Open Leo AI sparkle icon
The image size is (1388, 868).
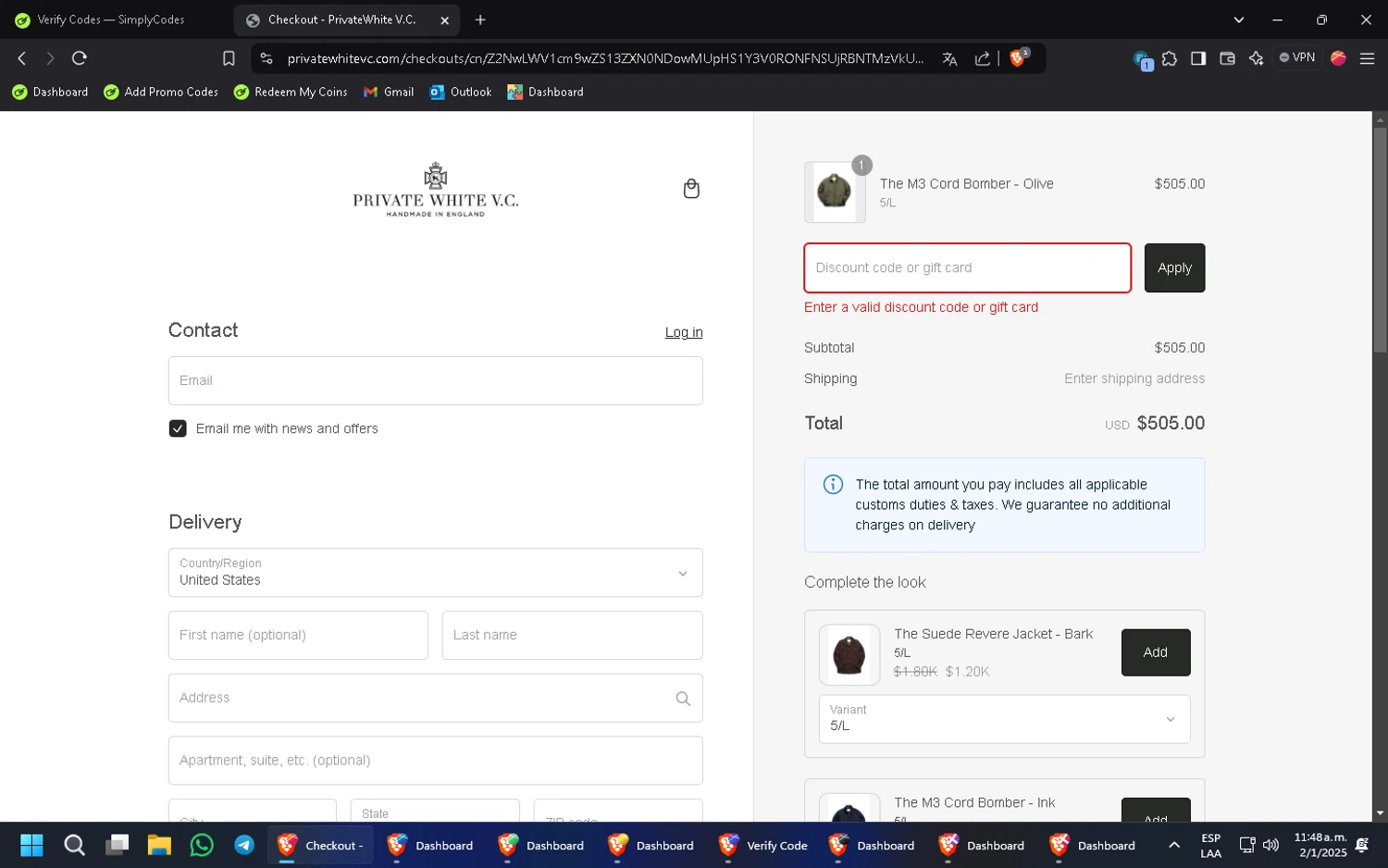[x=1256, y=58]
